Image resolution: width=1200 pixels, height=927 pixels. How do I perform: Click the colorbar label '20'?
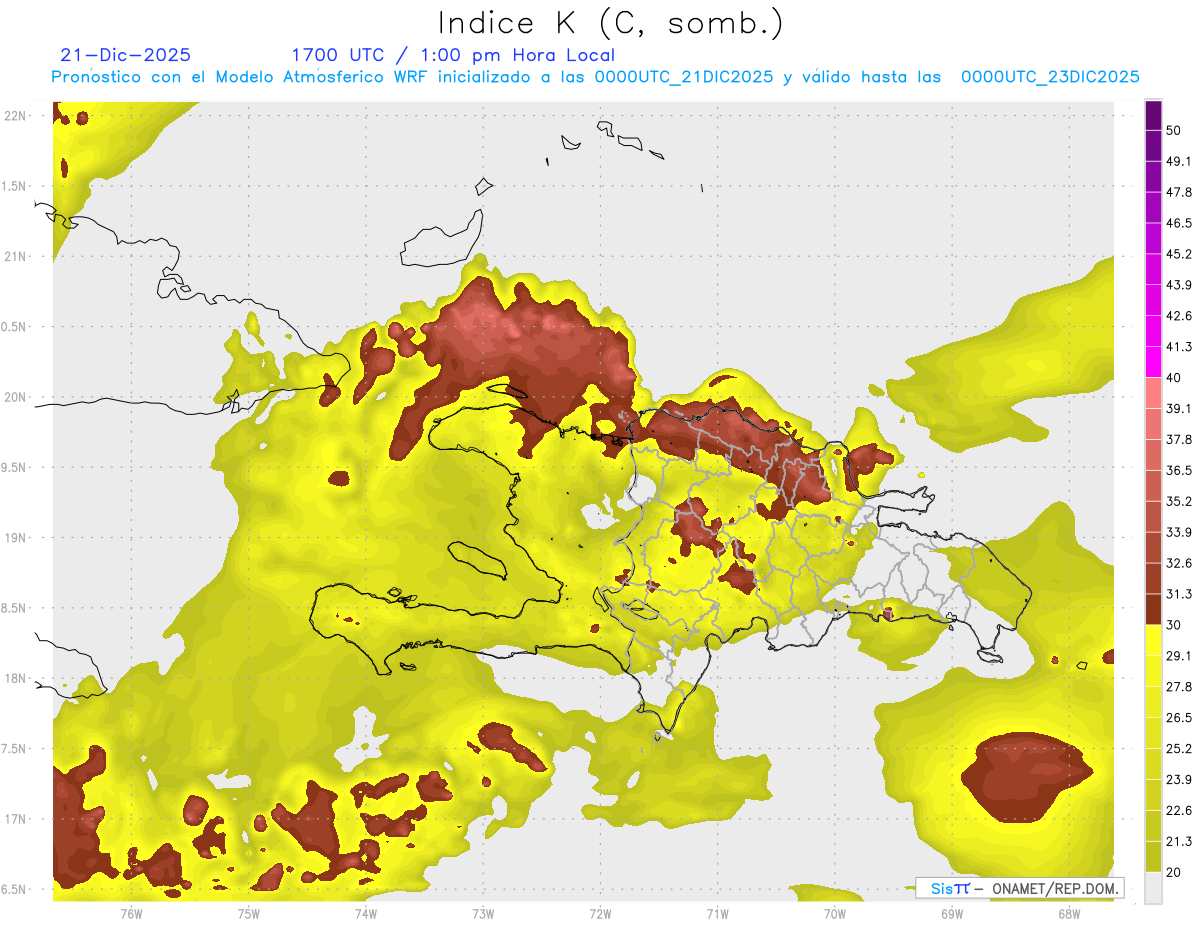pos(1174,873)
